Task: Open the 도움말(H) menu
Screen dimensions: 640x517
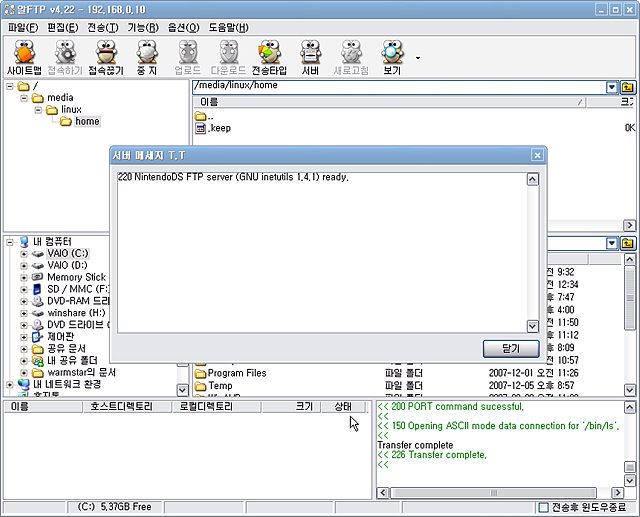Action: click(x=229, y=27)
